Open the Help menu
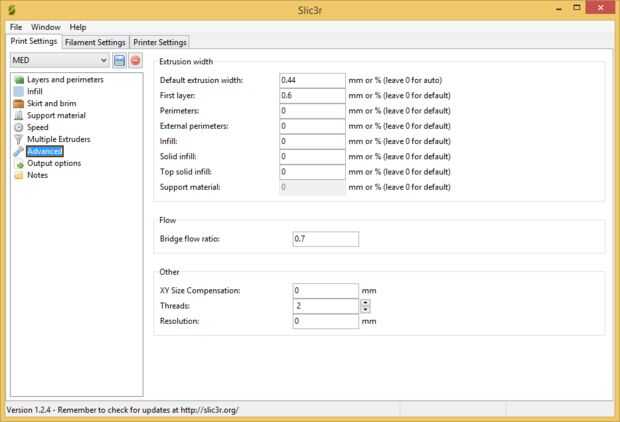620x422 pixels. 78,27
